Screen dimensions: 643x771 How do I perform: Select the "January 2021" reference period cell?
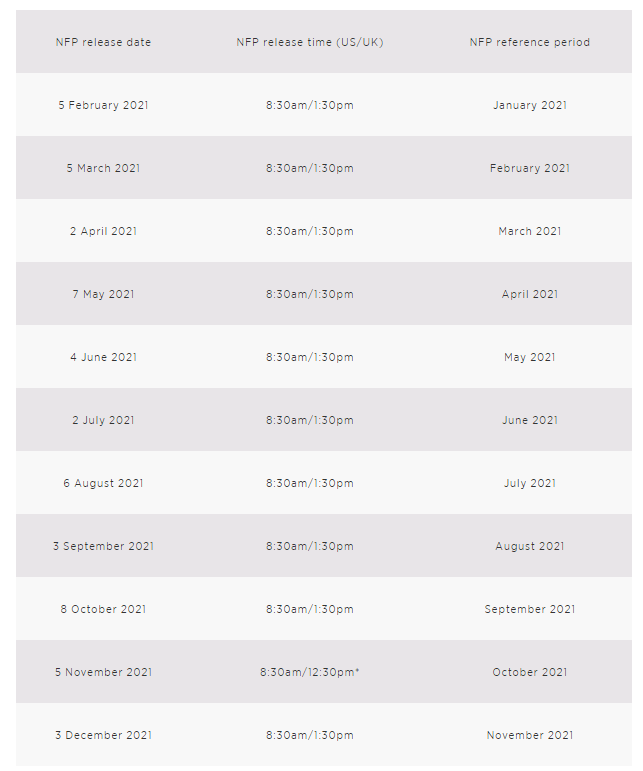(529, 105)
